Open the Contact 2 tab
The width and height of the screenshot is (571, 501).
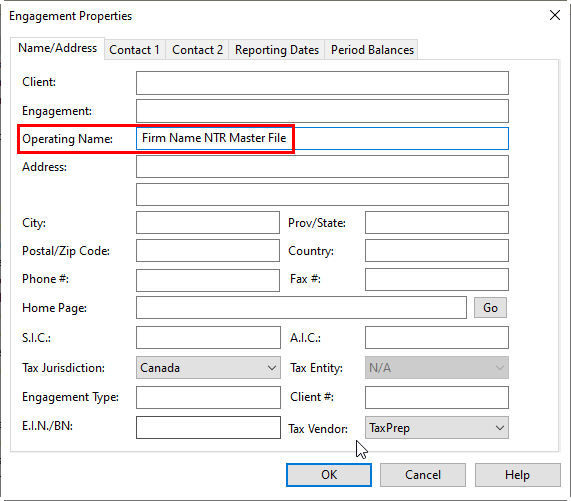tap(197, 50)
